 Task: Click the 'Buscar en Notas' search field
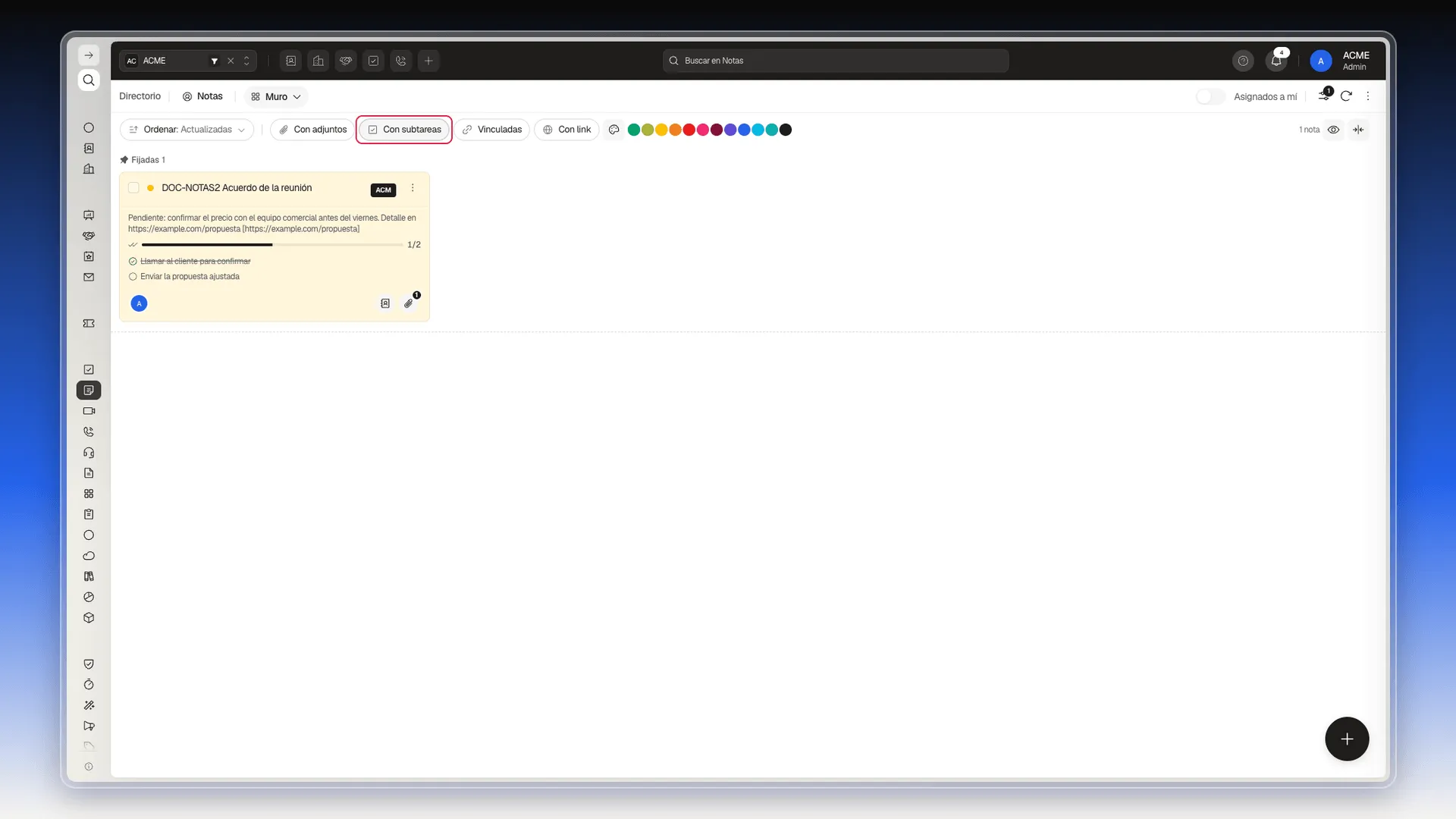[836, 61]
